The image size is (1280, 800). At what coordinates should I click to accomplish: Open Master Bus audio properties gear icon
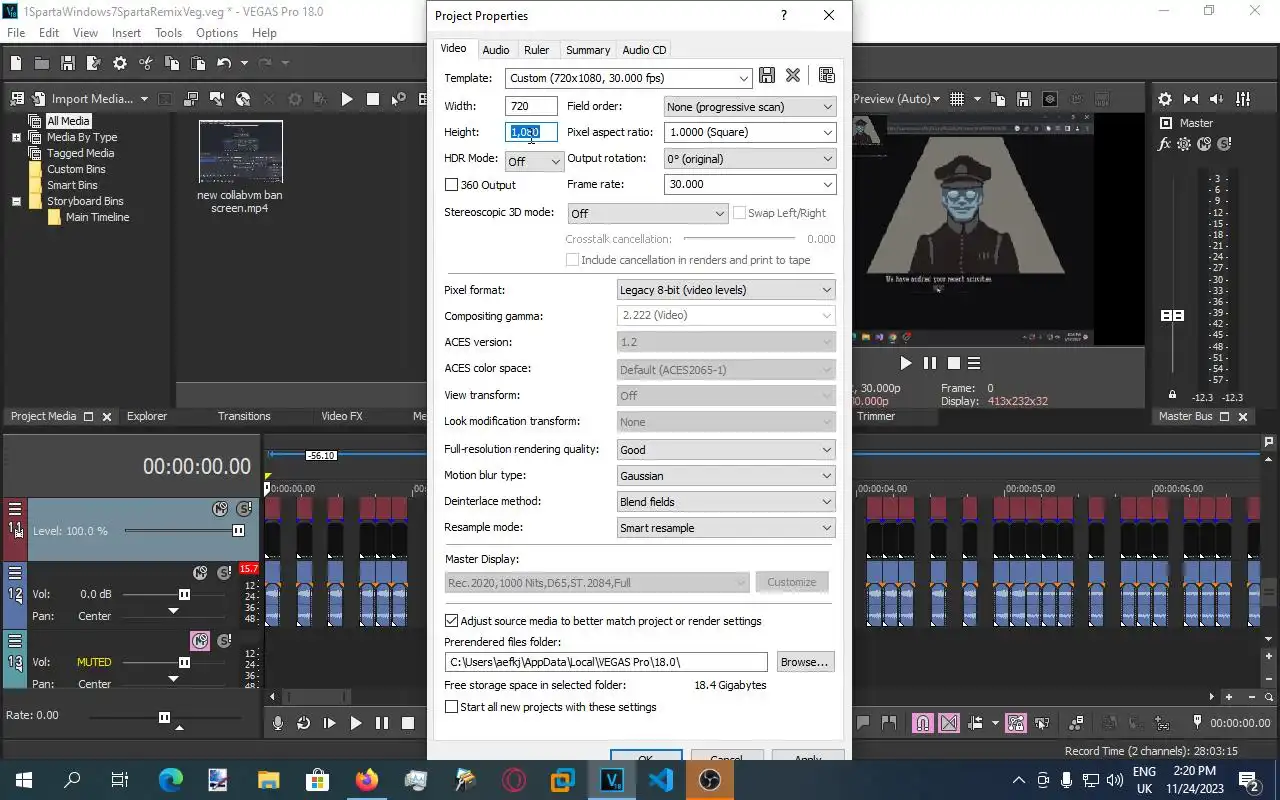[x=1165, y=99]
